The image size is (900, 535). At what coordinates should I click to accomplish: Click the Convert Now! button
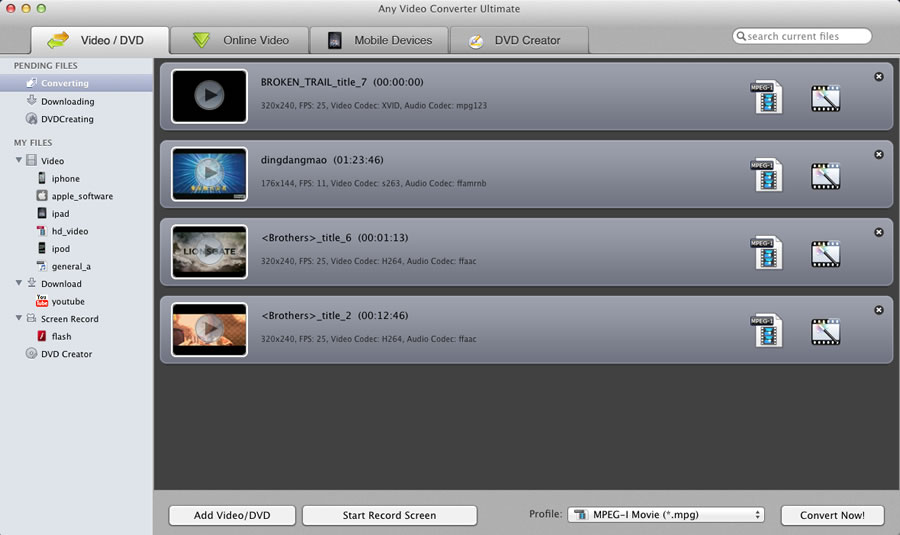[x=832, y=515]
